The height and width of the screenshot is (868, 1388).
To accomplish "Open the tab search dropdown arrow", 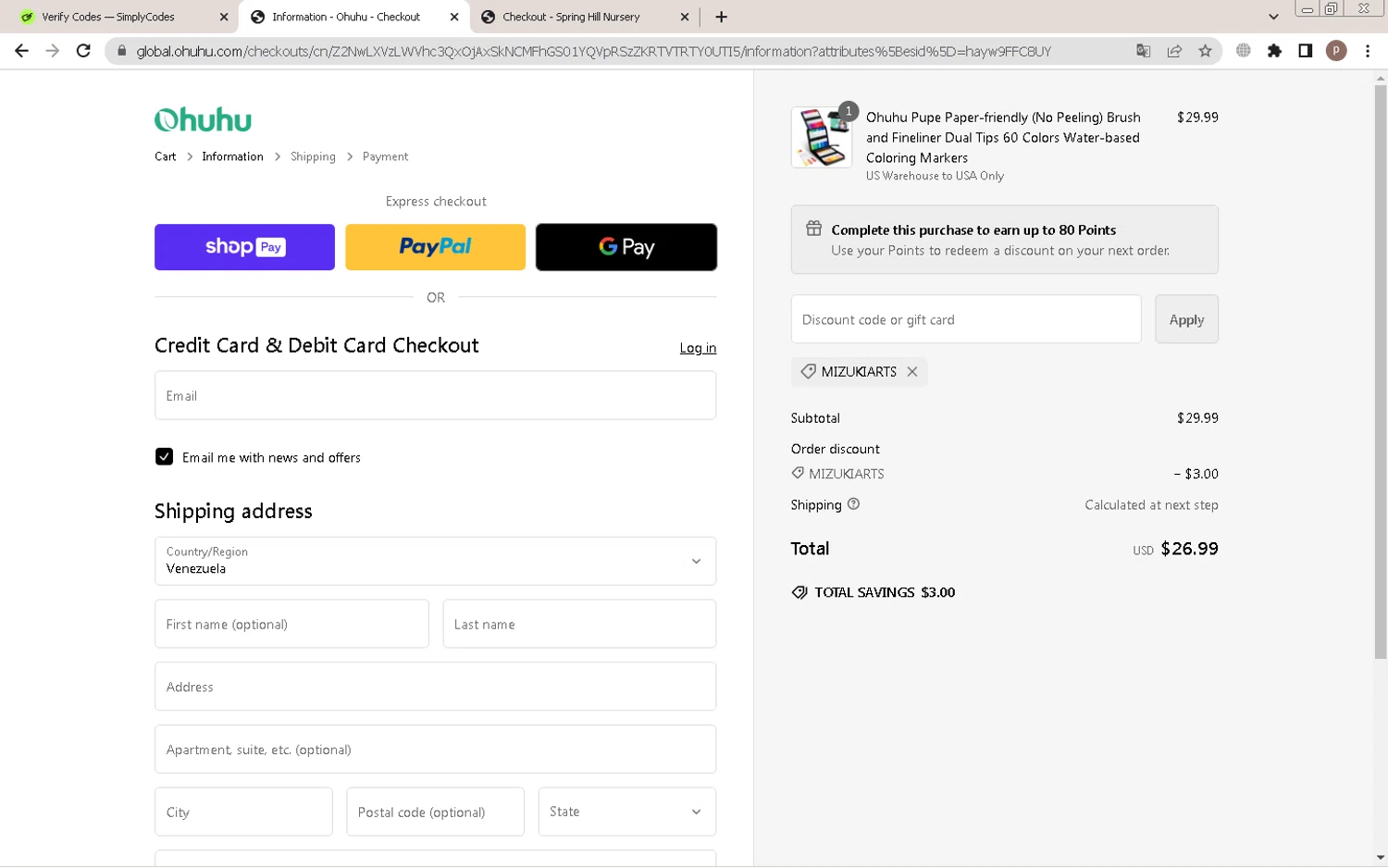I will click(1273, 17).
